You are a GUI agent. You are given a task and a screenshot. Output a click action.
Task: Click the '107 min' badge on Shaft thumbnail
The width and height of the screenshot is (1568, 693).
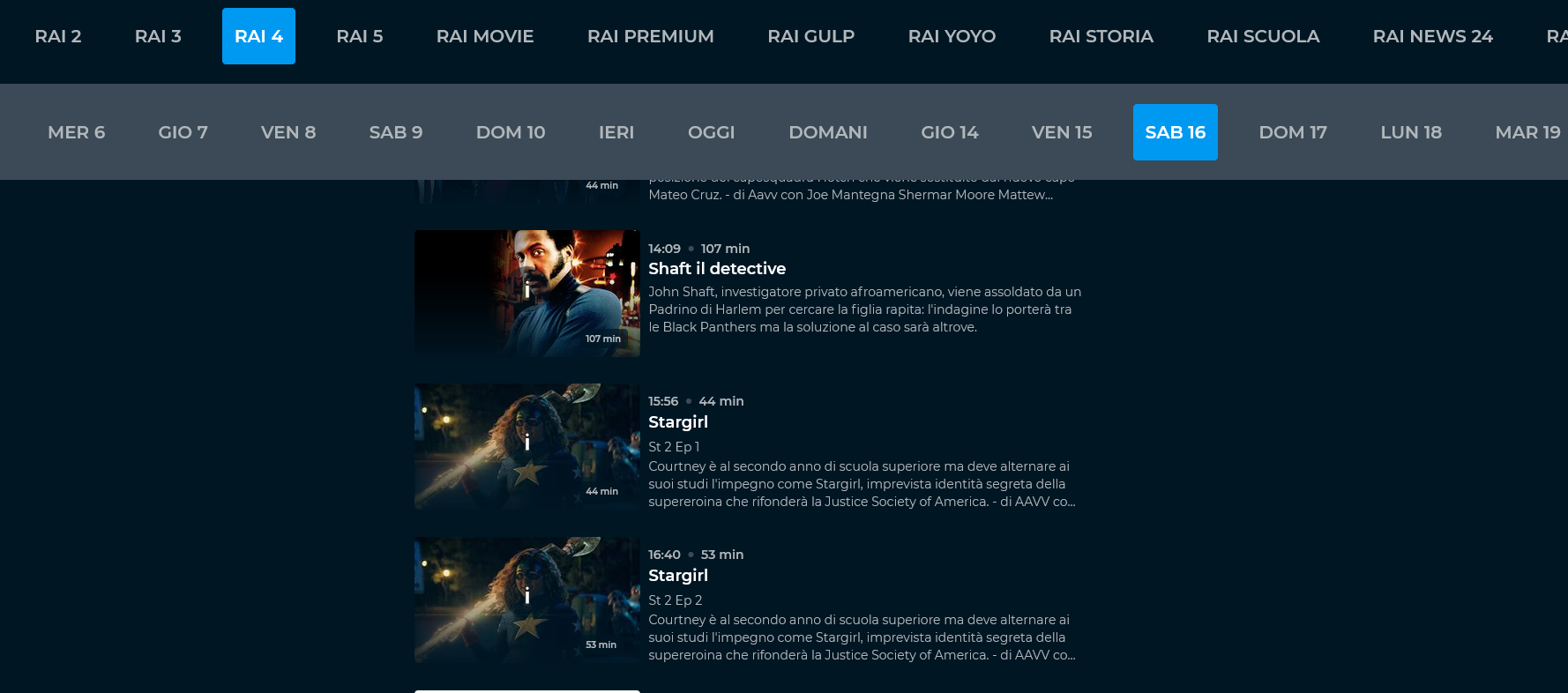603,339
